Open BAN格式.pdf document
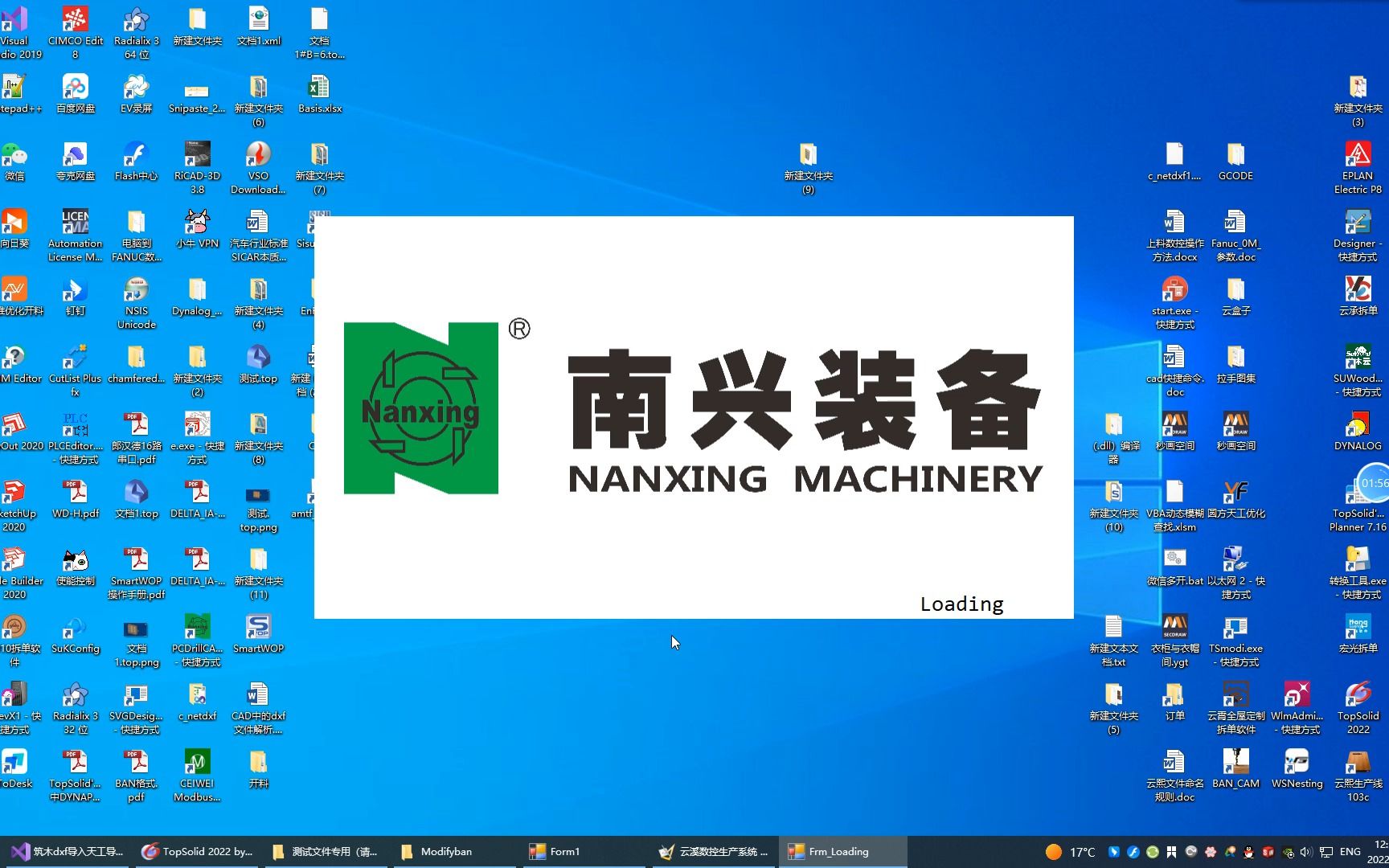This screenshot has width=1389, height=868. point(137,775)
